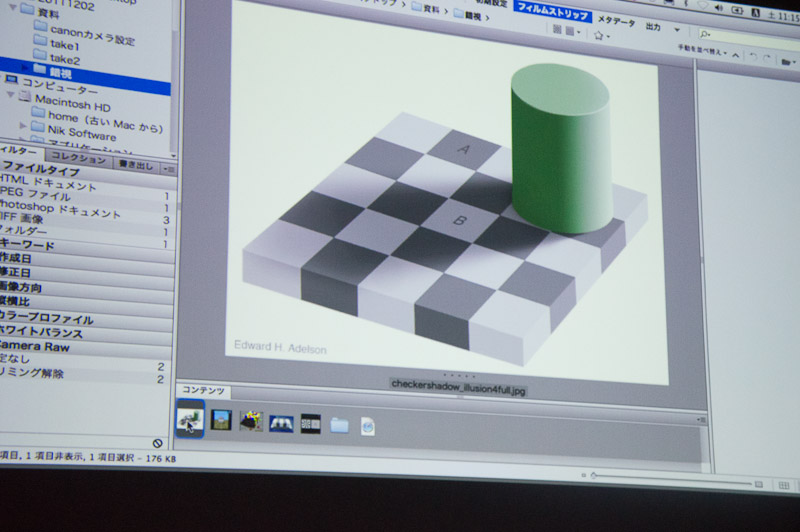Open the Content panel options menu icon
Image resolution: width=800 pixels, height=532 pixels.
[x=701, y=419]
